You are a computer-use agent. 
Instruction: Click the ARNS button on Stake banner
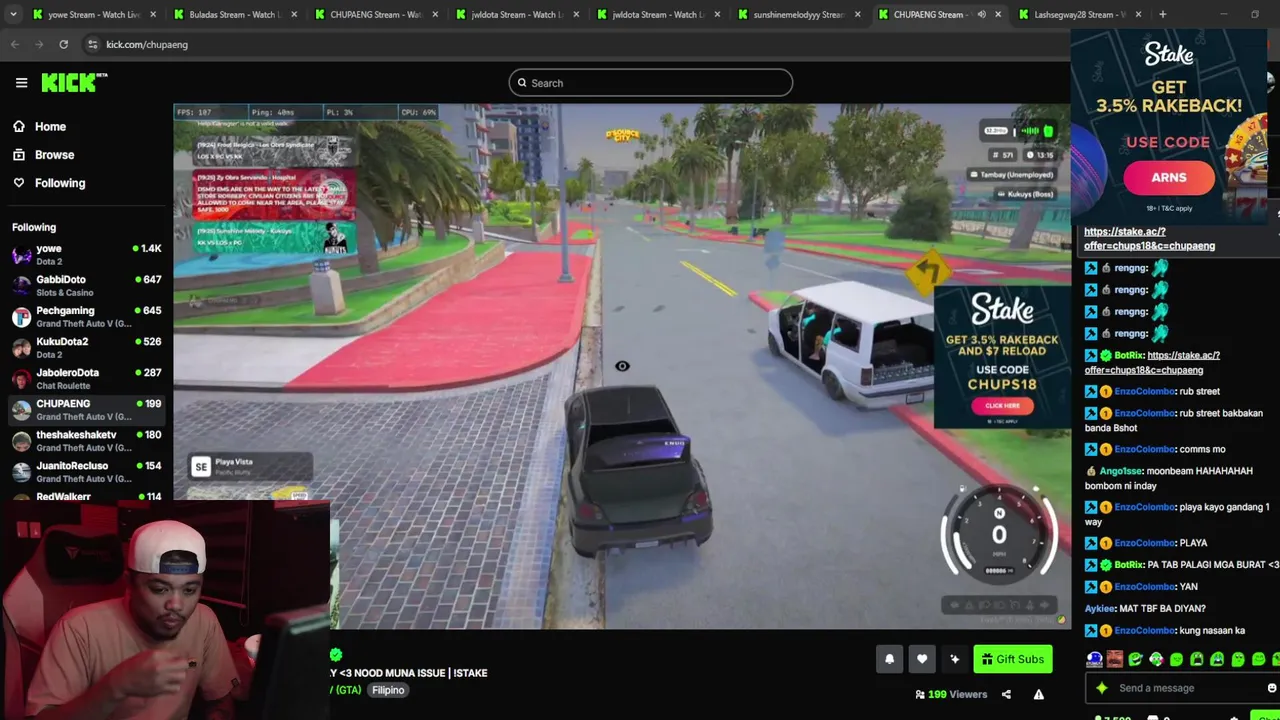1168,178
